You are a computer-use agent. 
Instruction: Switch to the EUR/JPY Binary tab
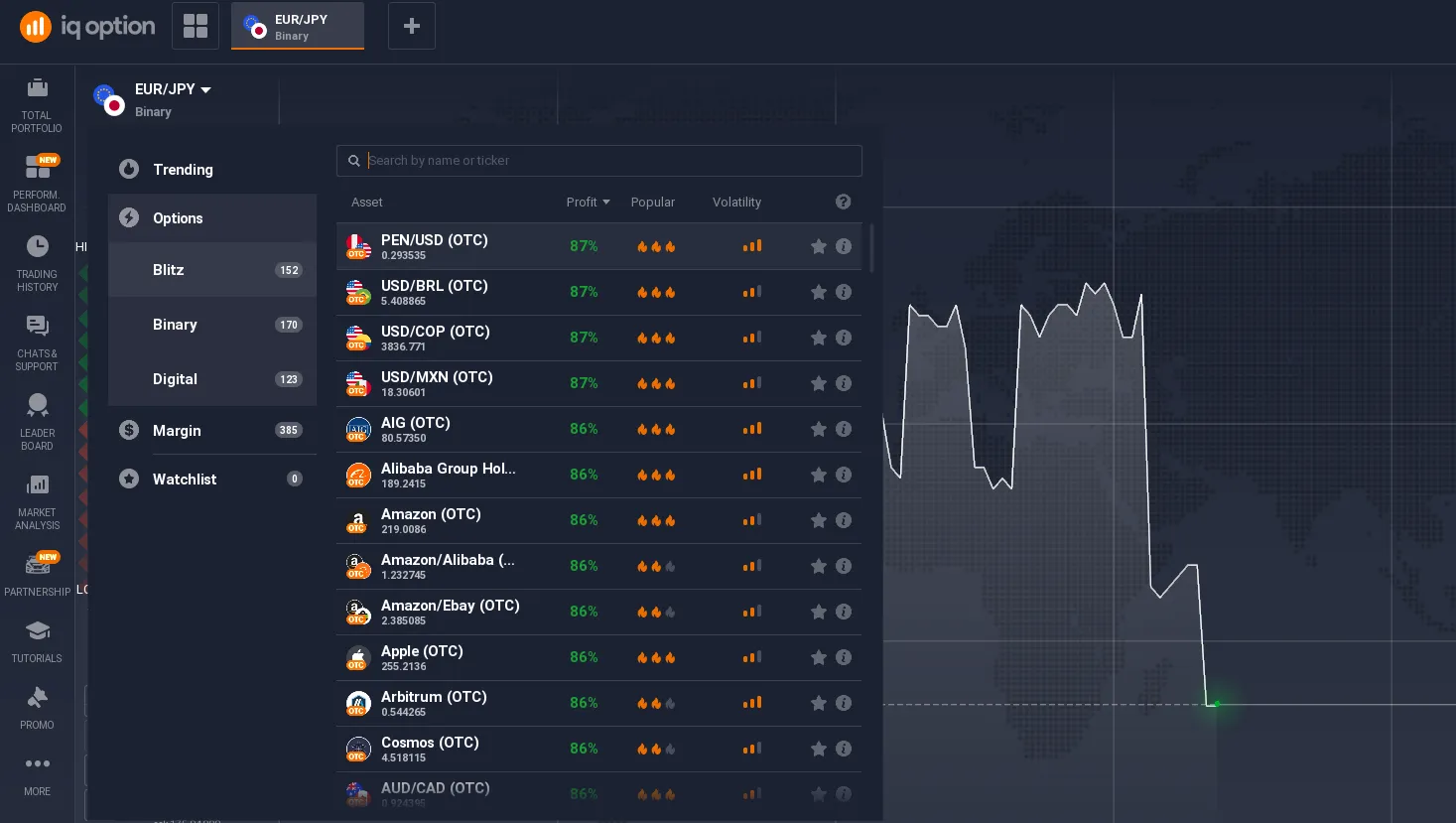point(298,27)
